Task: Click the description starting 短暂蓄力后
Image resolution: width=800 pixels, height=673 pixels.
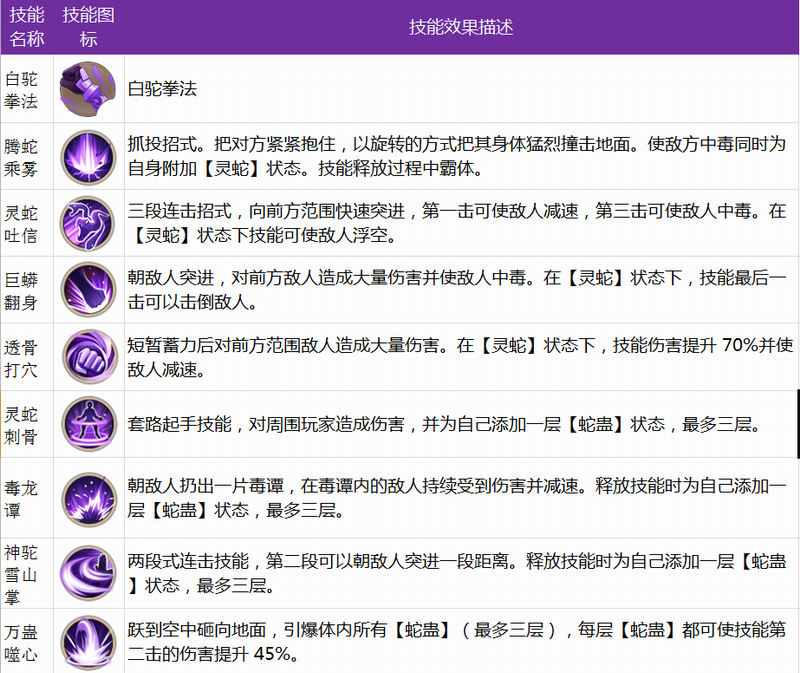Action: tap(461, 357)
